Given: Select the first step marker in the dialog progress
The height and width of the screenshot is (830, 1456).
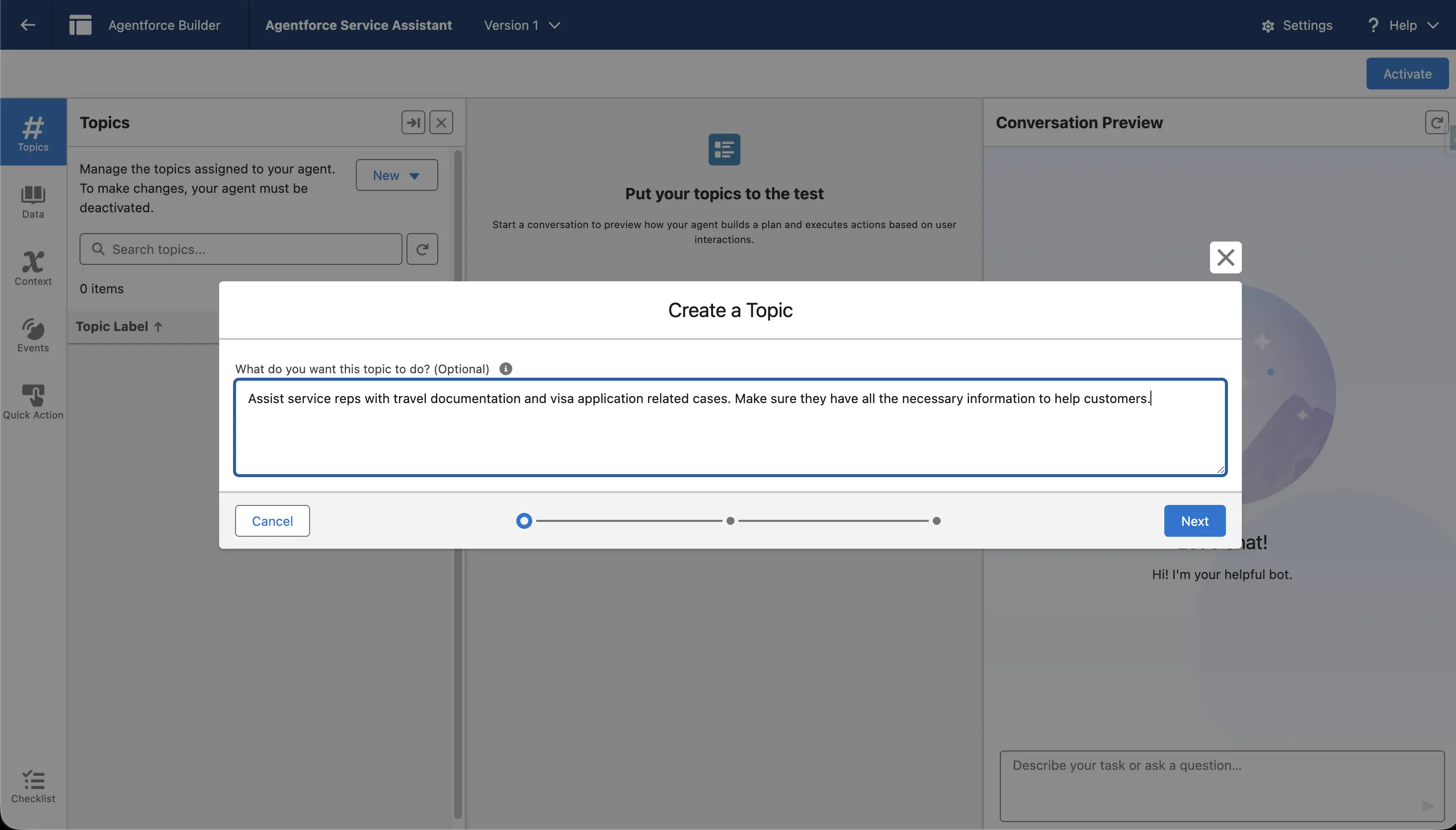Looking at the screenshot, I should 524,520.
